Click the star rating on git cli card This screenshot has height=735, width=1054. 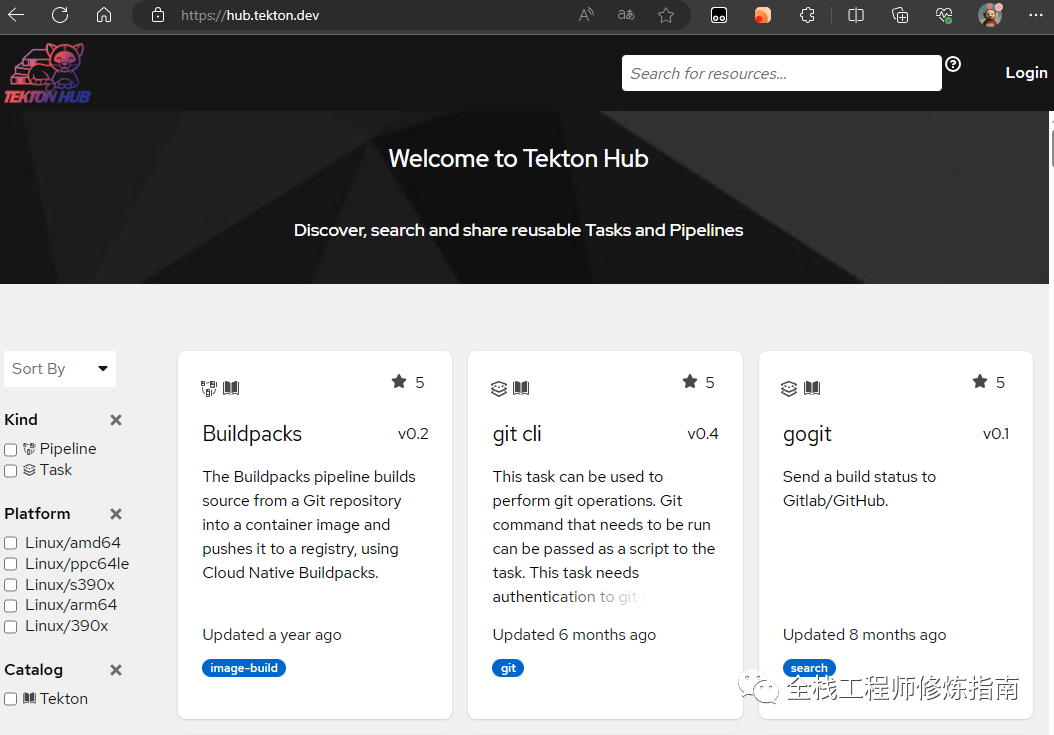click(698, 382)
